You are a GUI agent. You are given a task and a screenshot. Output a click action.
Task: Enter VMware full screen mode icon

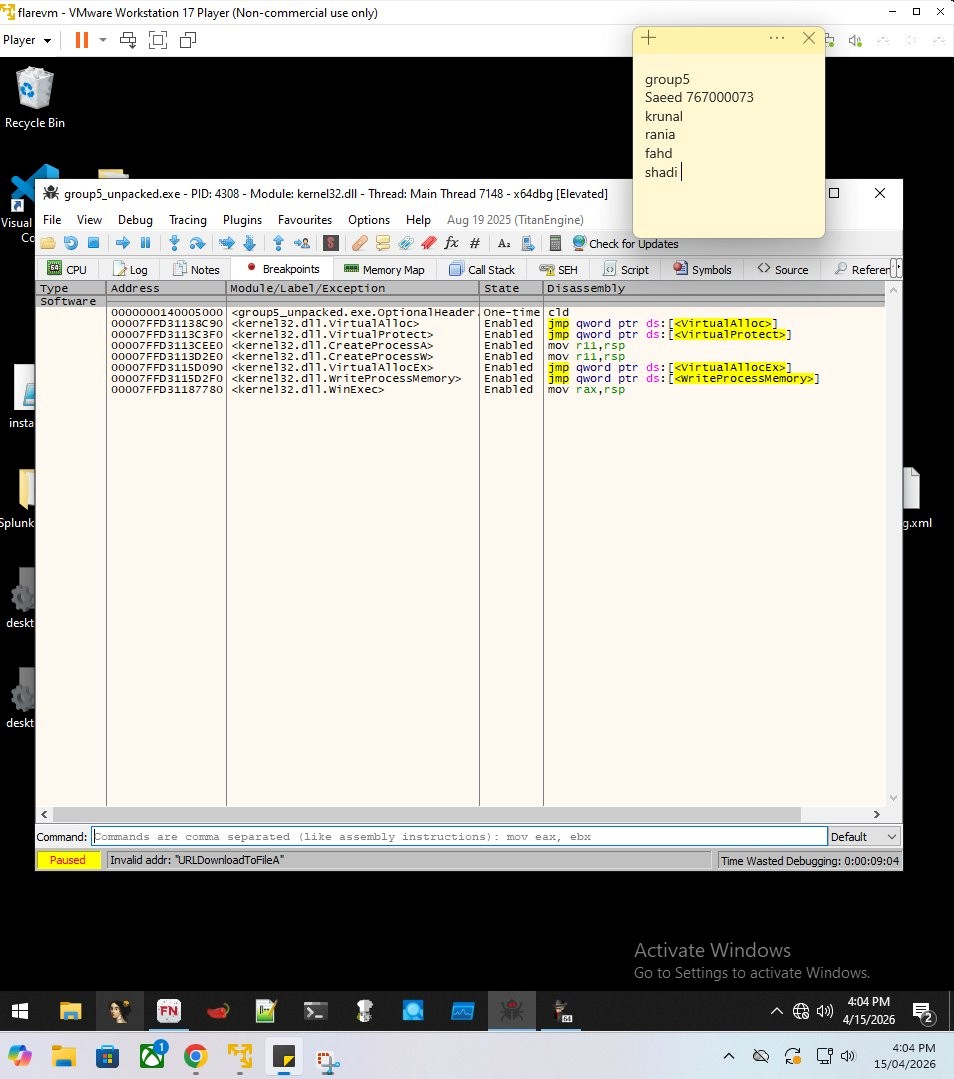pyautogui.click(x=158, y=40)
